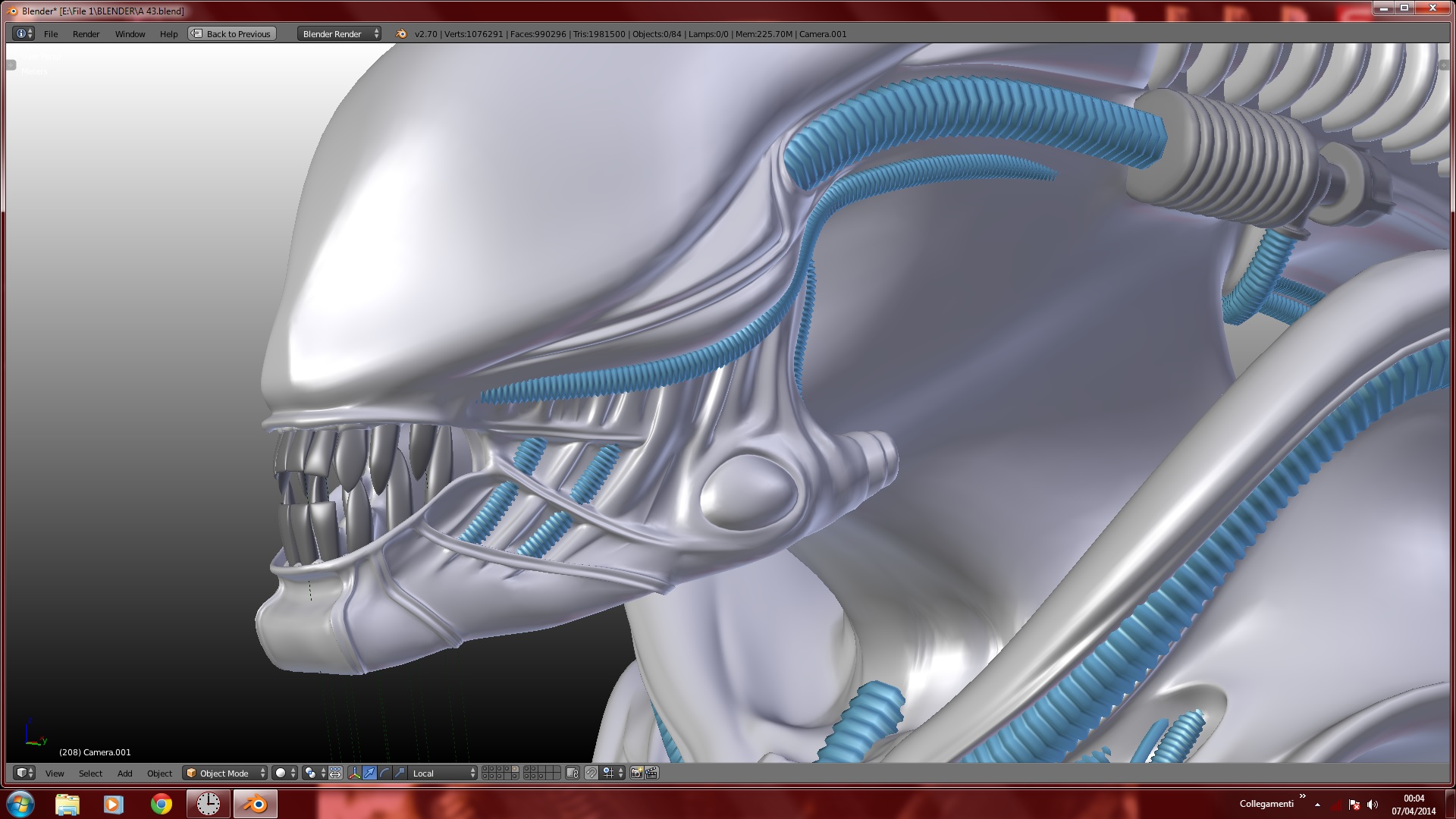Expand the left tool shelf plus tab
Screen dimensions: 1456x819
pos(11,65)
